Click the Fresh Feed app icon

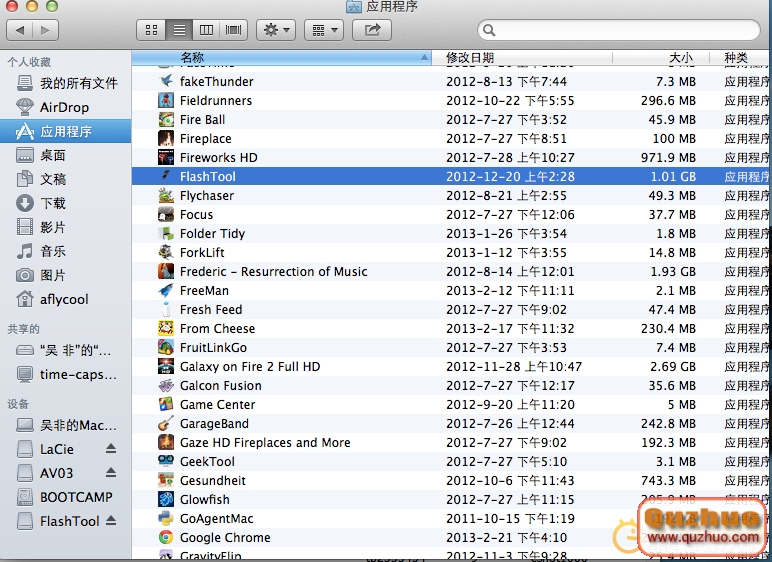coord(166,309)
